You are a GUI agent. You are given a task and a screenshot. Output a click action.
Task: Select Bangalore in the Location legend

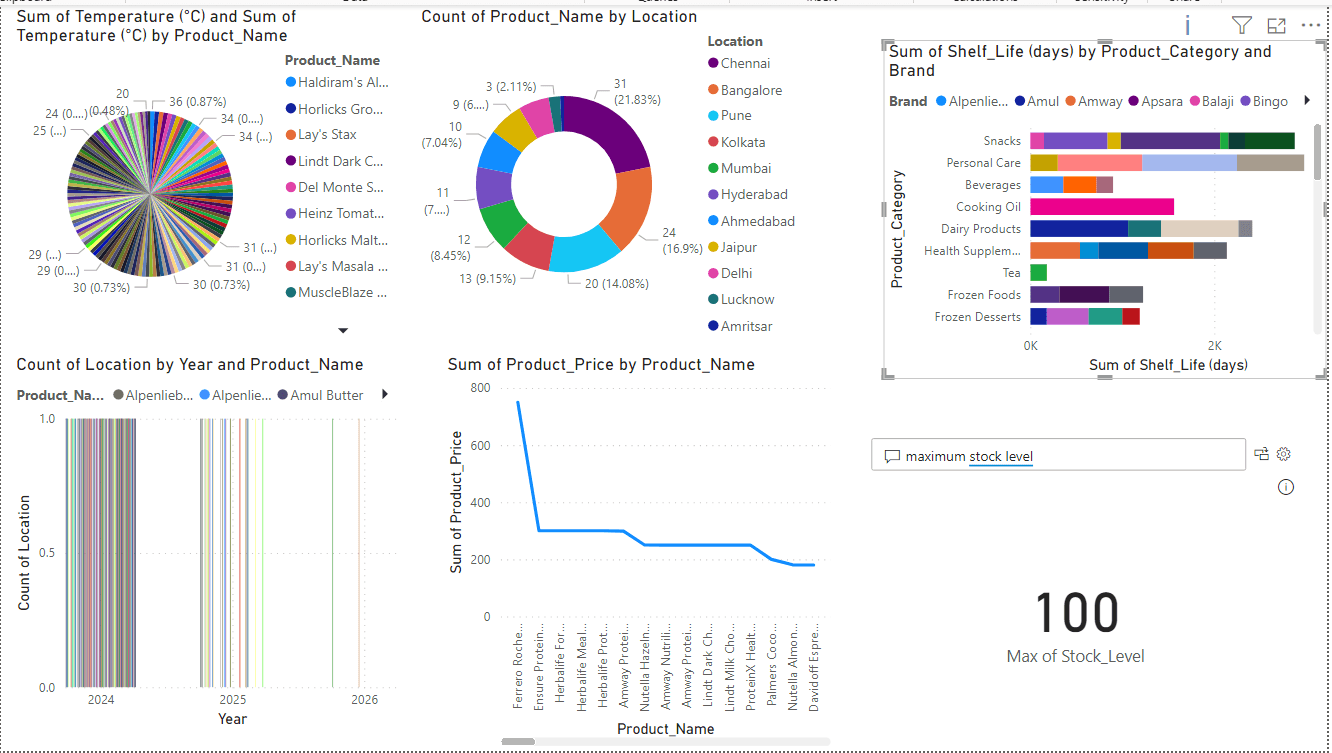pos(745,90)
